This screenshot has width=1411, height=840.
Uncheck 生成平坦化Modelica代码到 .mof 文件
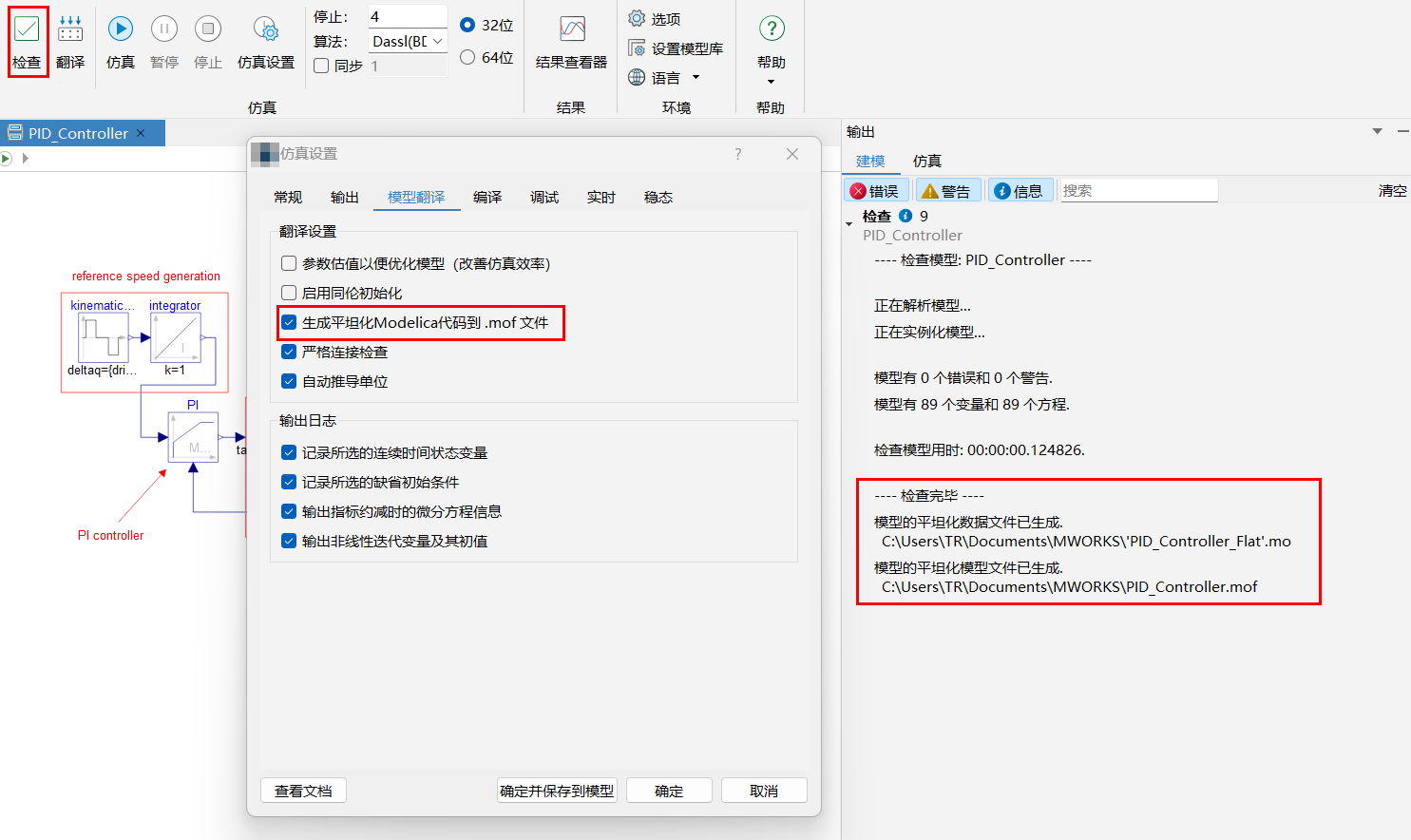[x=289, y=322]
